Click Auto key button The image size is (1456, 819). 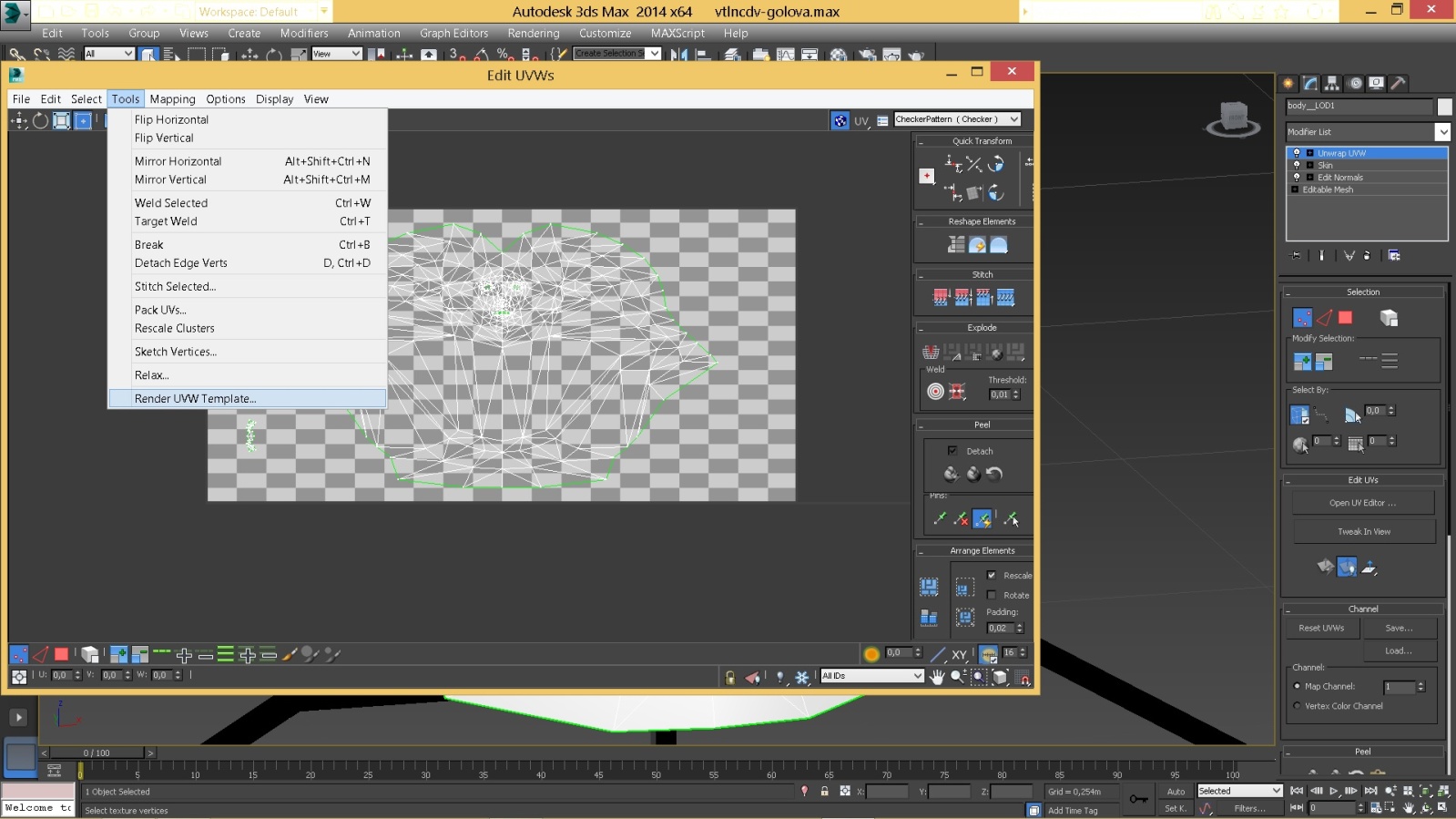tap(1176, 792)
